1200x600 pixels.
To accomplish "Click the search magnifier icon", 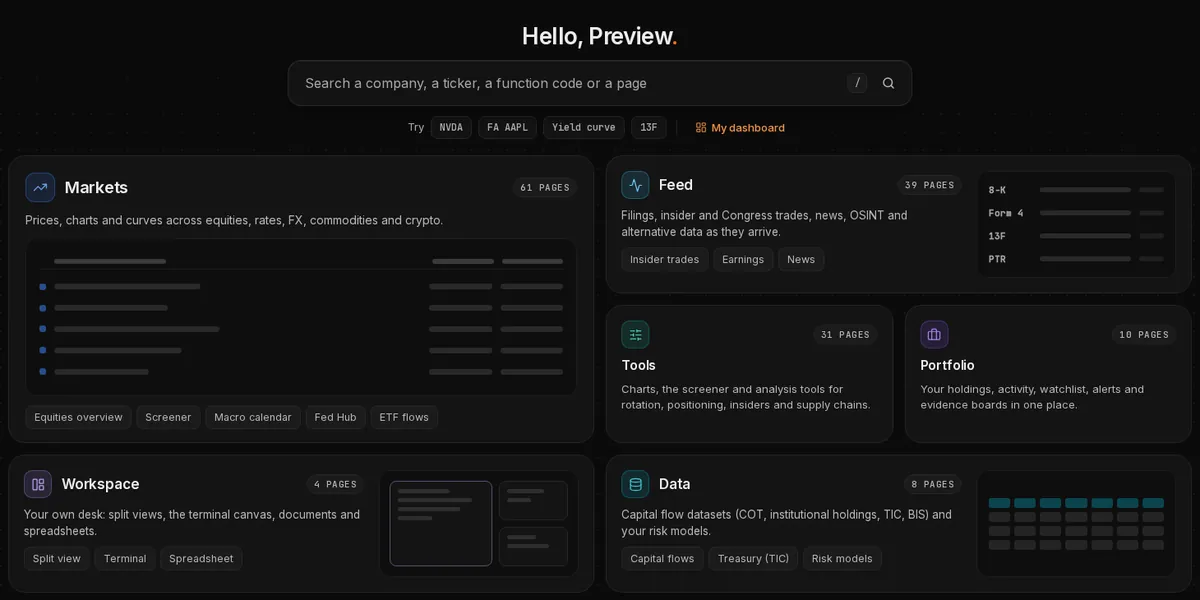I will tap(888, 83).
